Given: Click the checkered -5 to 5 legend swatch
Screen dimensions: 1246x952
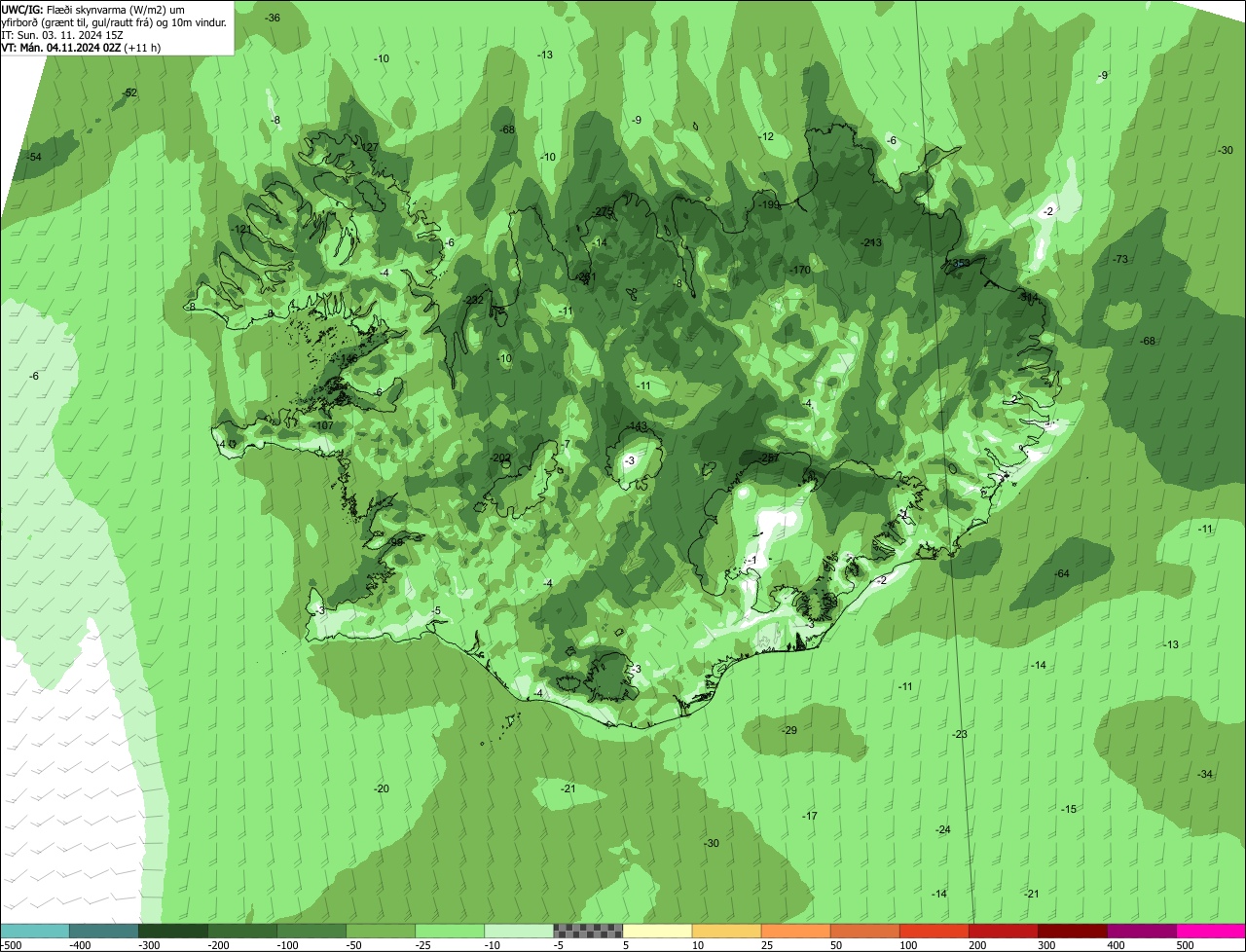Looking at the screenshot, I should coord(588,931).
